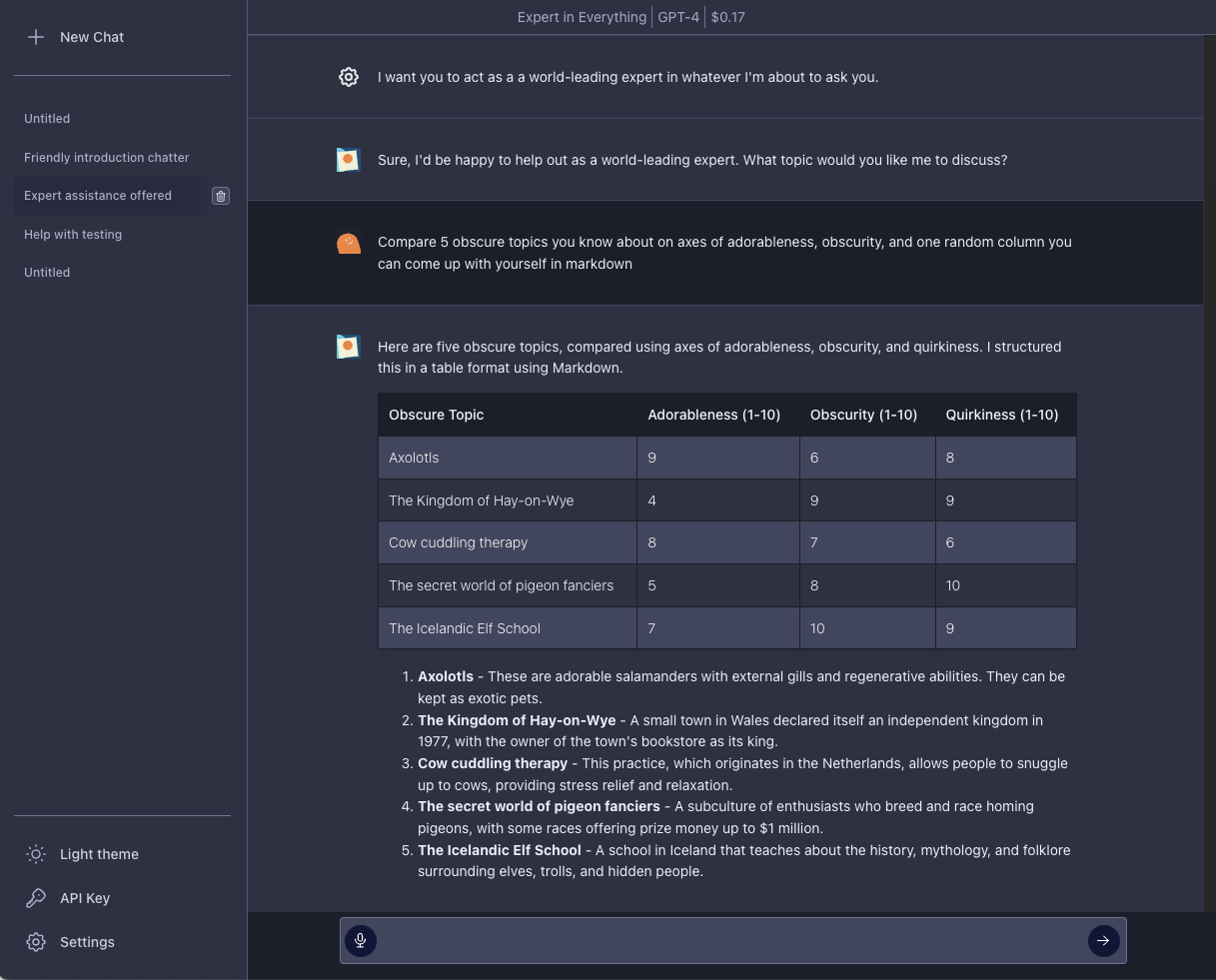This screenshot has width=1216, height=980.
Task: Click the assistant avatar on table response
Action: tap(349, 348)
